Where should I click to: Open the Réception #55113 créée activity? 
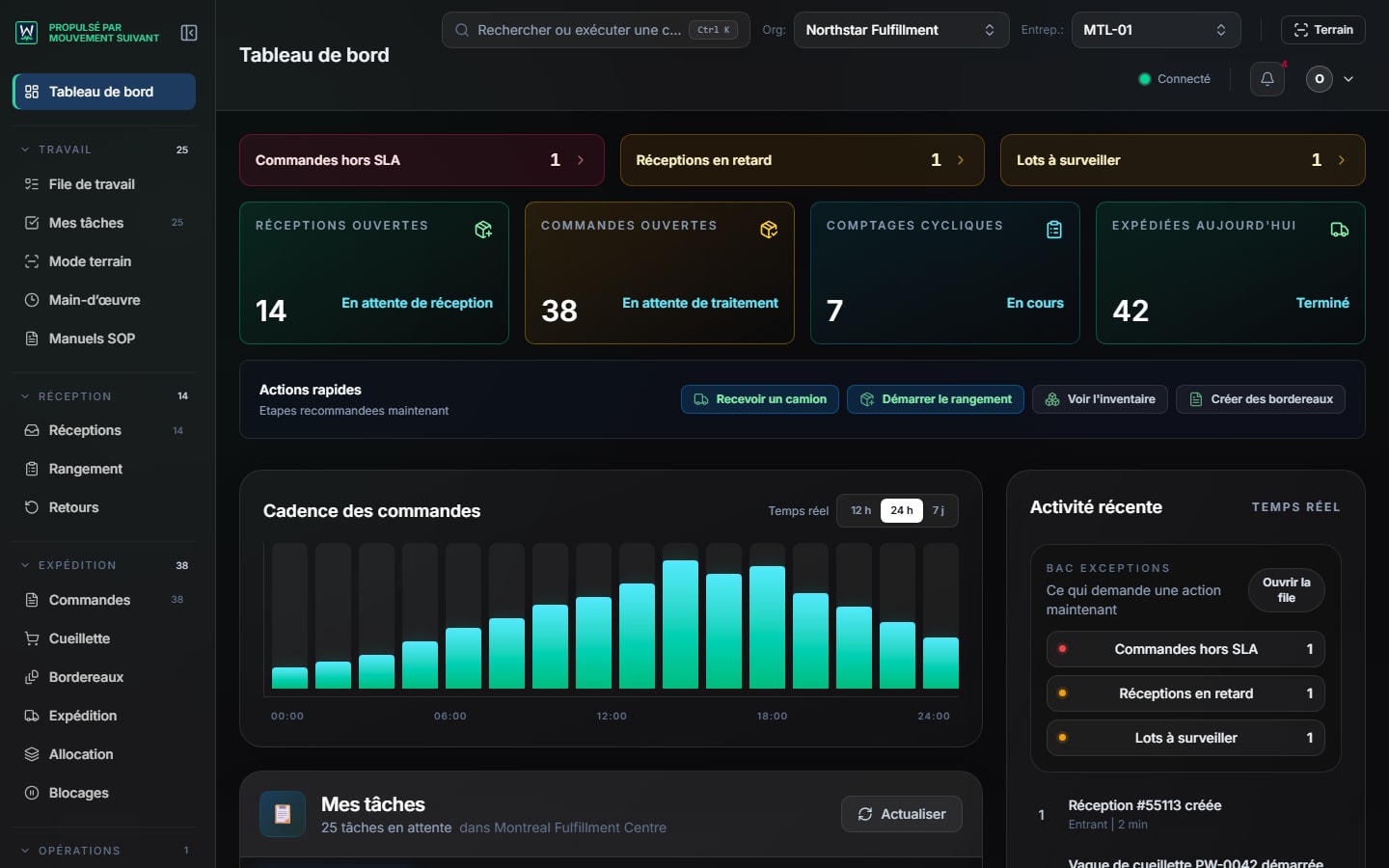point(1185,814)
